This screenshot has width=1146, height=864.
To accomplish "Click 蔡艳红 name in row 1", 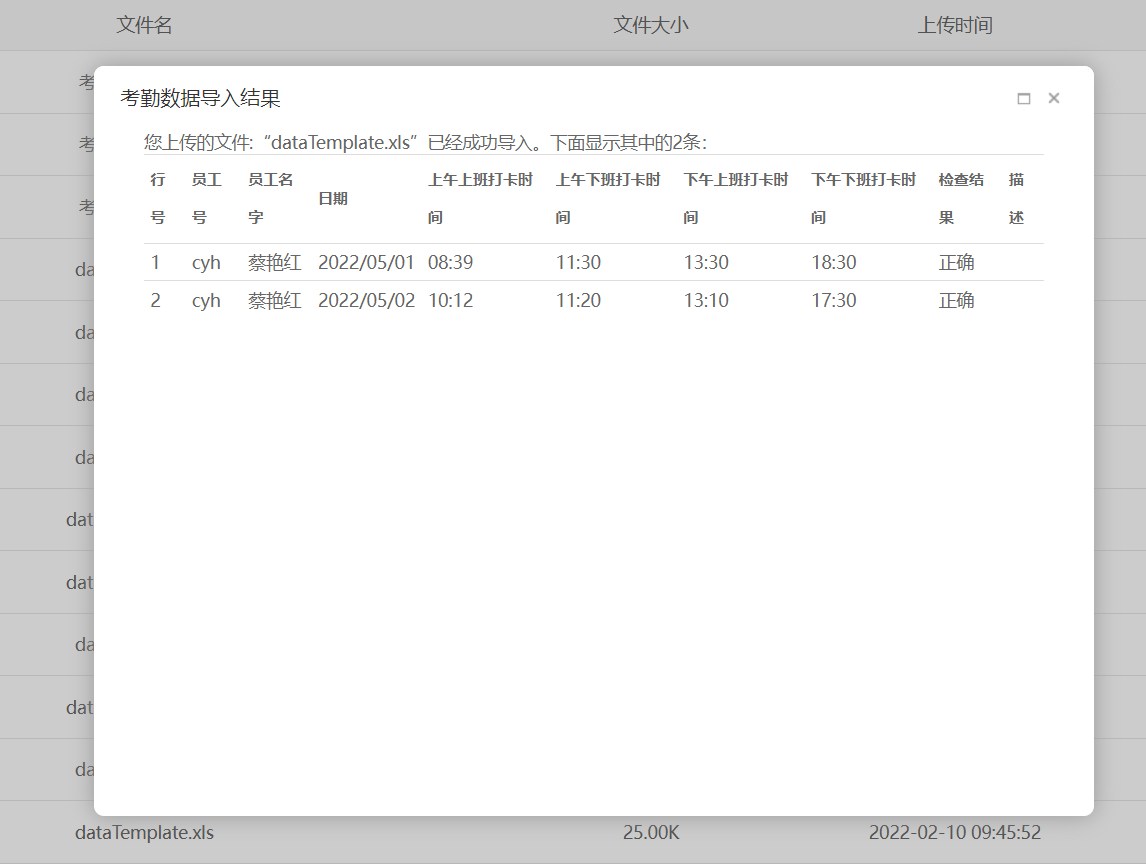I will pyautogui.click(x=274, y=262).
